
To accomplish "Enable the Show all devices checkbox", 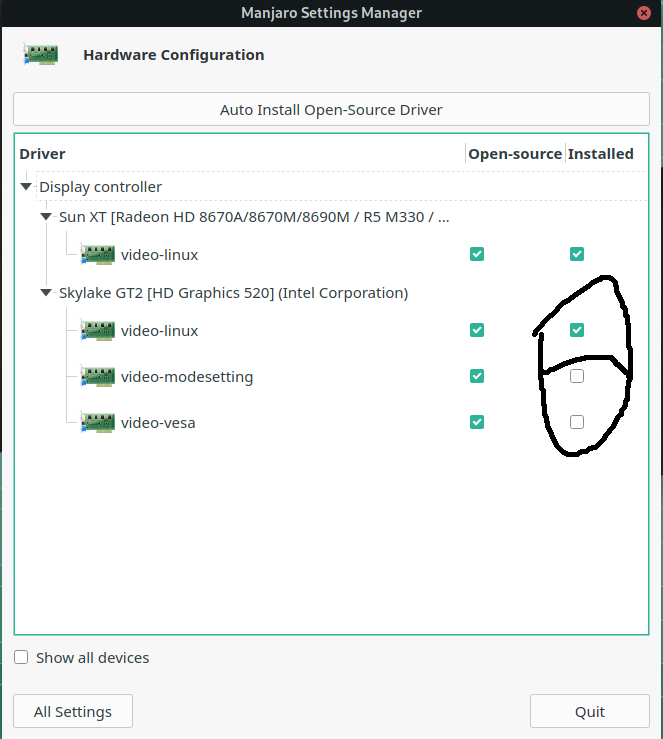I will click(x=21, y=657).
